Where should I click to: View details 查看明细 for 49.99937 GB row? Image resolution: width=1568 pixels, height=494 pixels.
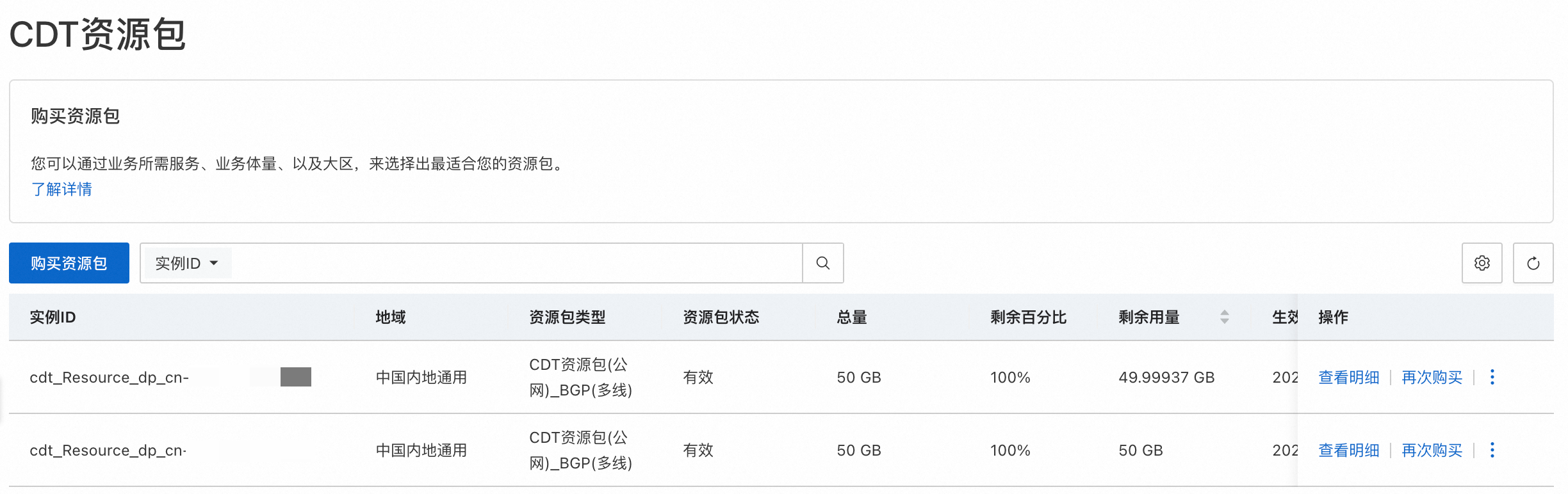coord(1348,377)
